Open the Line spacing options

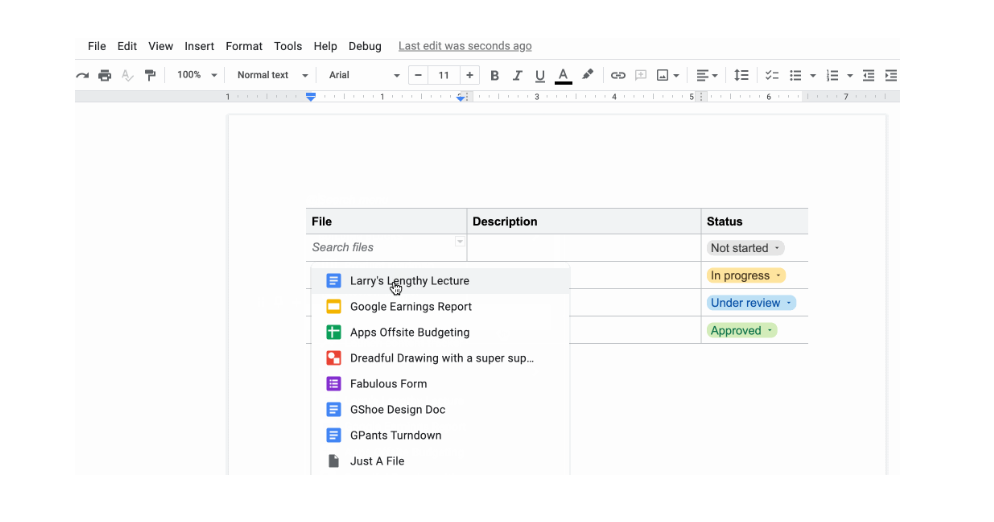point(741,75)
